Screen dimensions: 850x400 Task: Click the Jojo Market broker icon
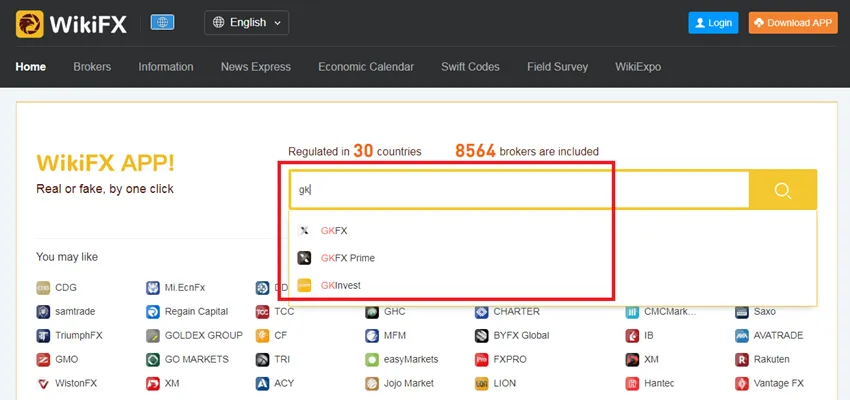(x=372, y=383)
